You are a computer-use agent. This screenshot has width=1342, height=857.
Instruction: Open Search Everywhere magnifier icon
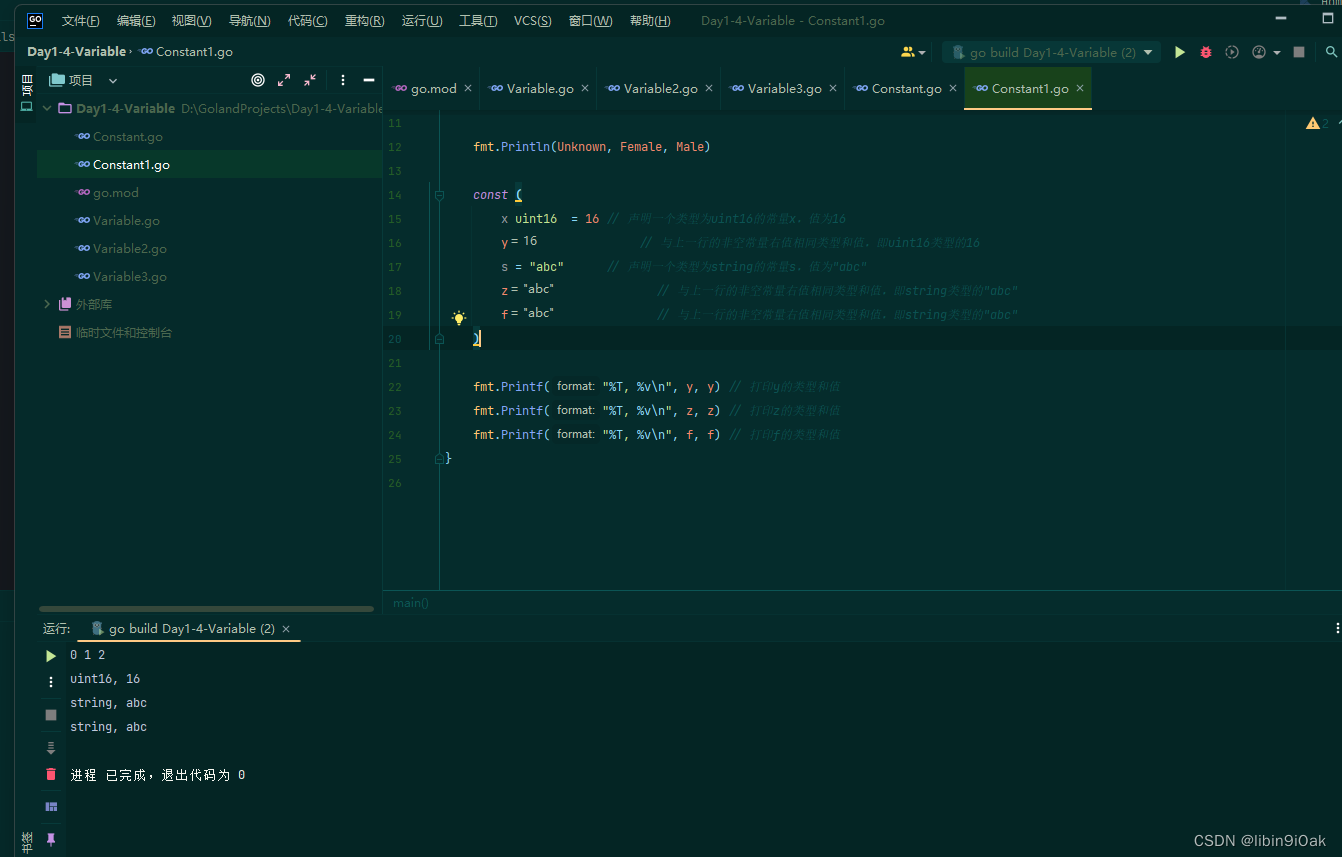click(x=1331, y=52)
